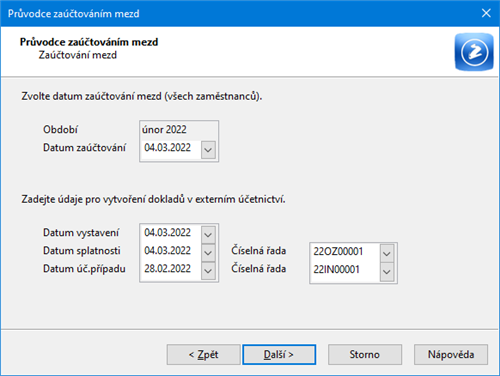Expand the 22IN00001 číselná řada dropdown
The width and height of the screenshot is (500, 376).
pos(387,272)
